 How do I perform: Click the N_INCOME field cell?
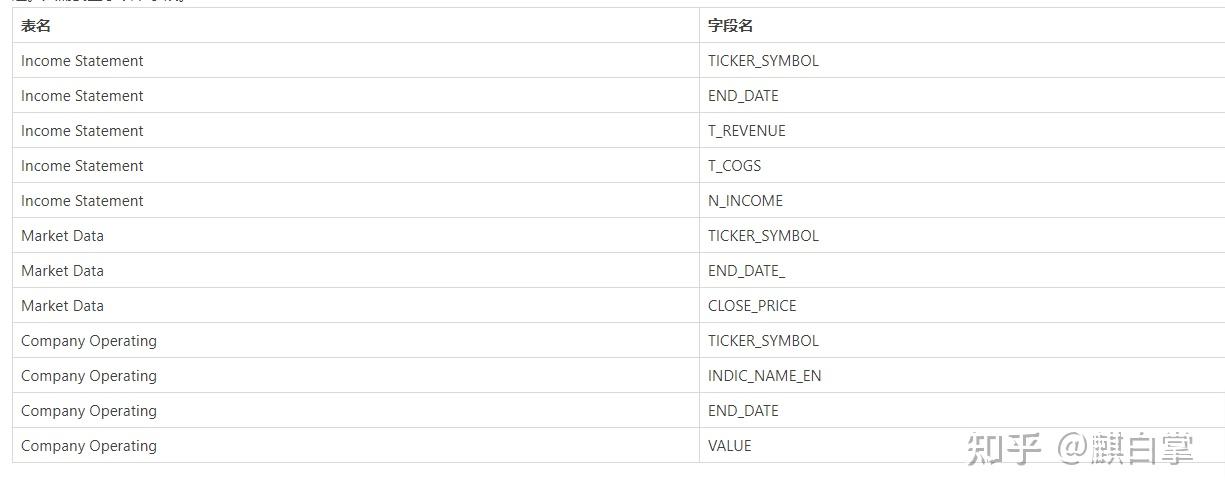[745, 201]
